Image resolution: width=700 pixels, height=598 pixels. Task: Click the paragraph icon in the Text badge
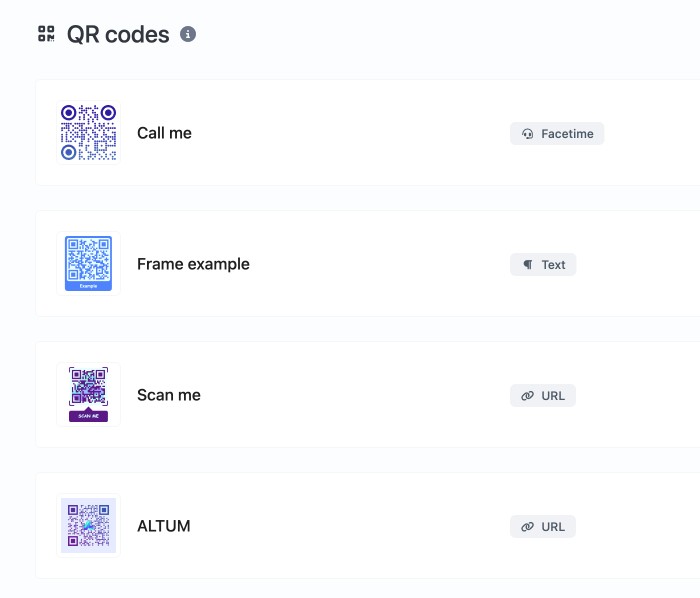[x=528, y=265]
